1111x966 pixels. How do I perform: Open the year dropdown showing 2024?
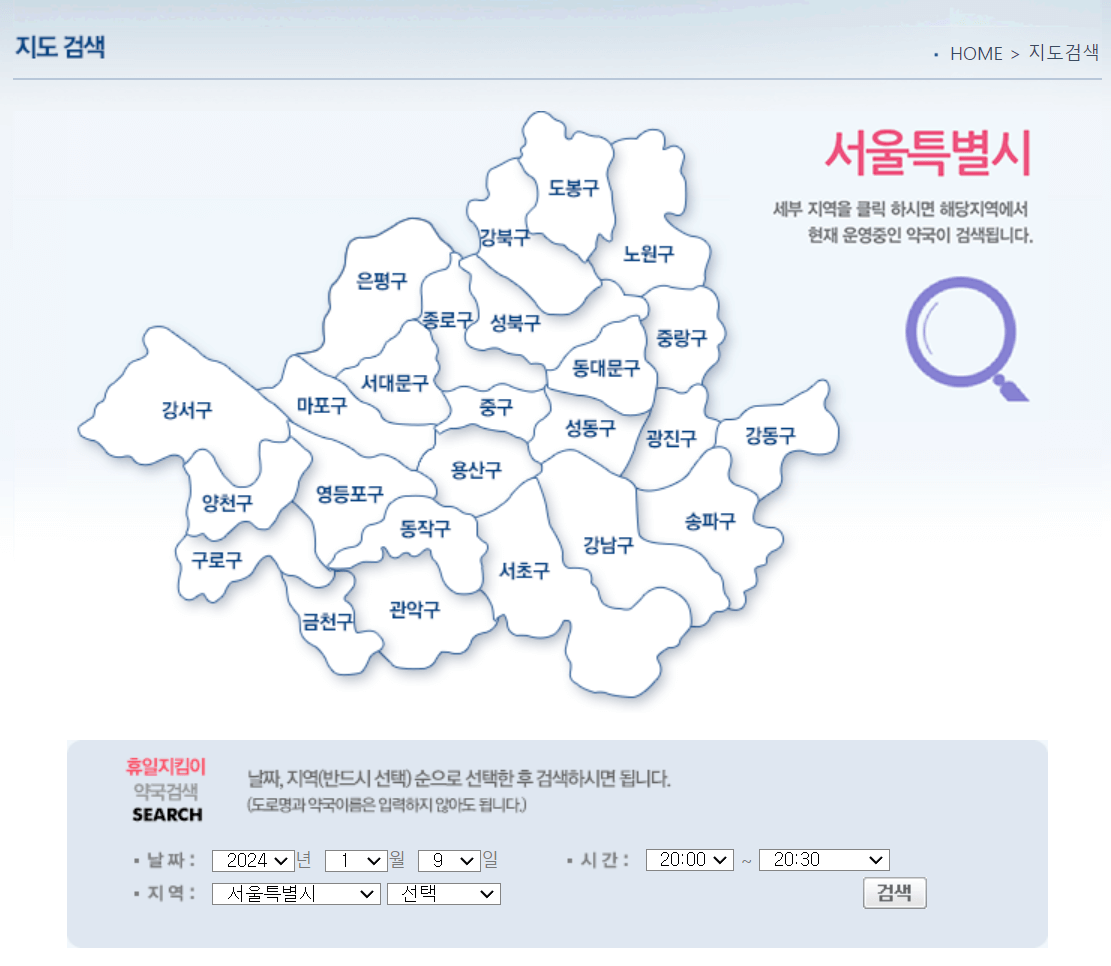tap(253, 859)
